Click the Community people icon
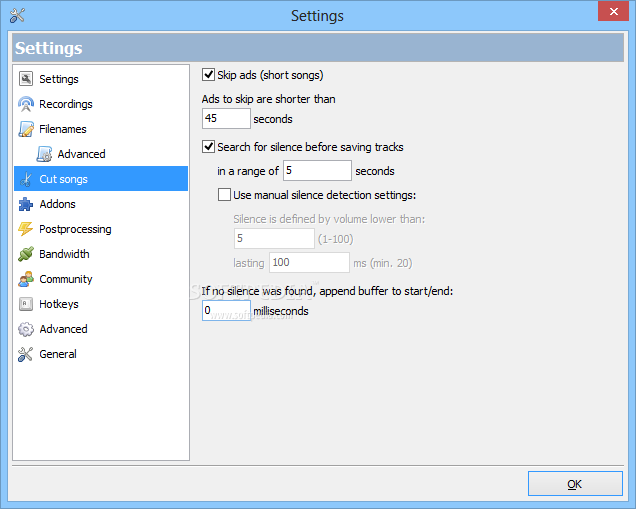Screen dimensions: 636x509 tap(26, 279)
